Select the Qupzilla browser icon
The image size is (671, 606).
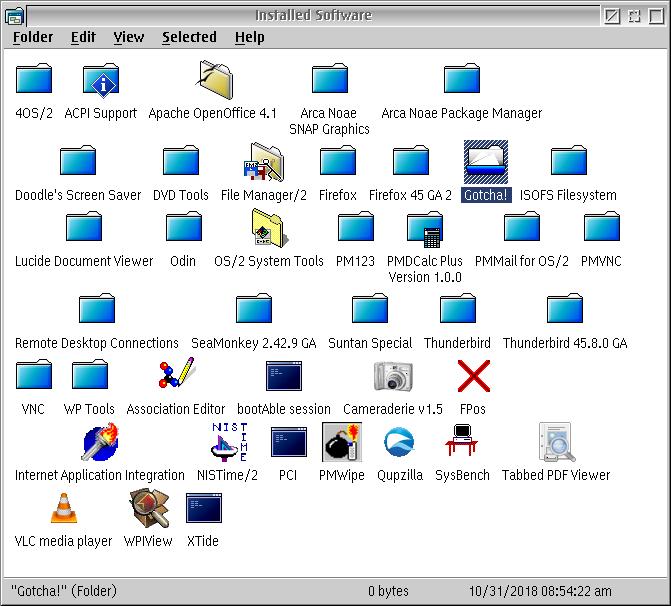[400, 442]
